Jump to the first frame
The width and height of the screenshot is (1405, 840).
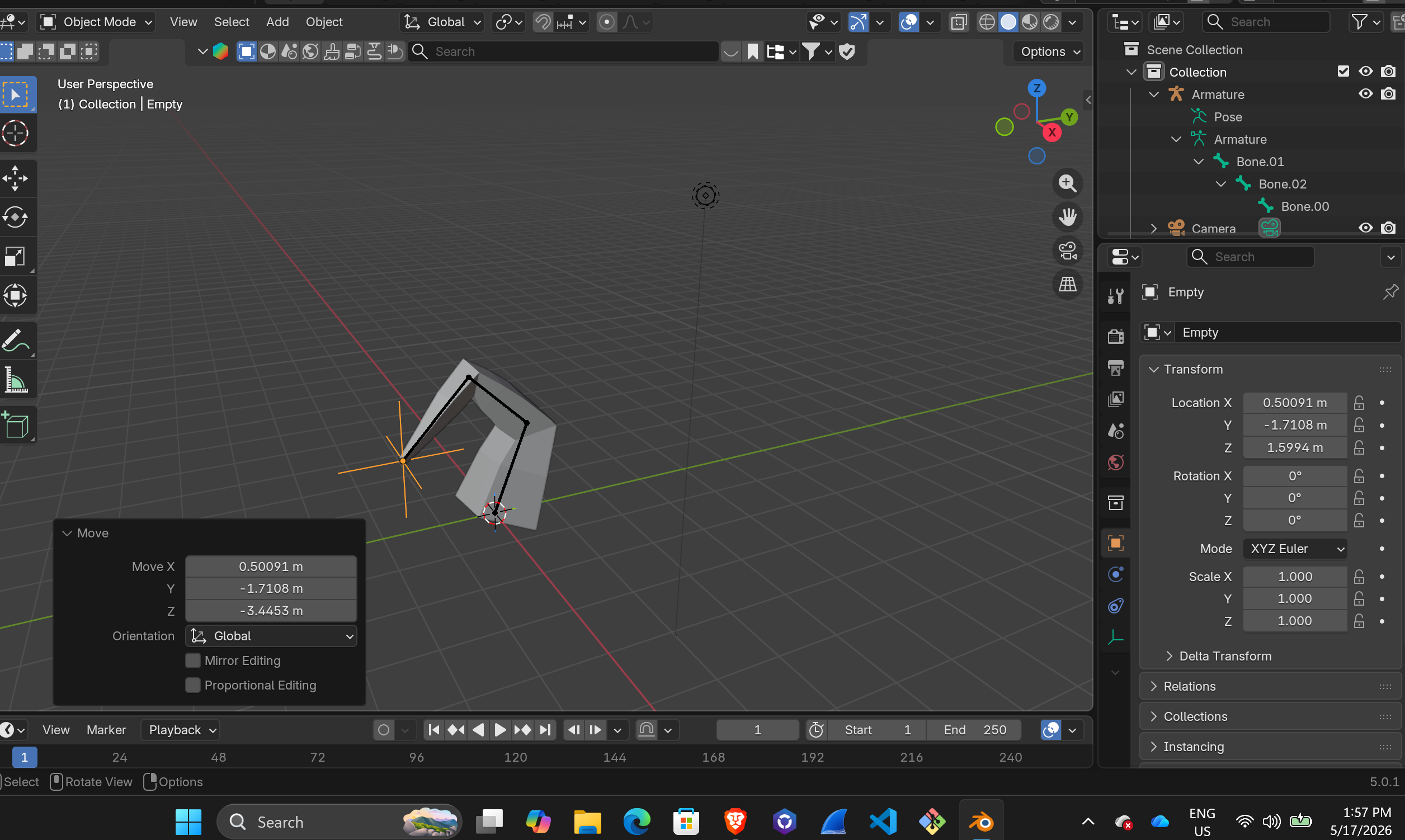point(434,730)
